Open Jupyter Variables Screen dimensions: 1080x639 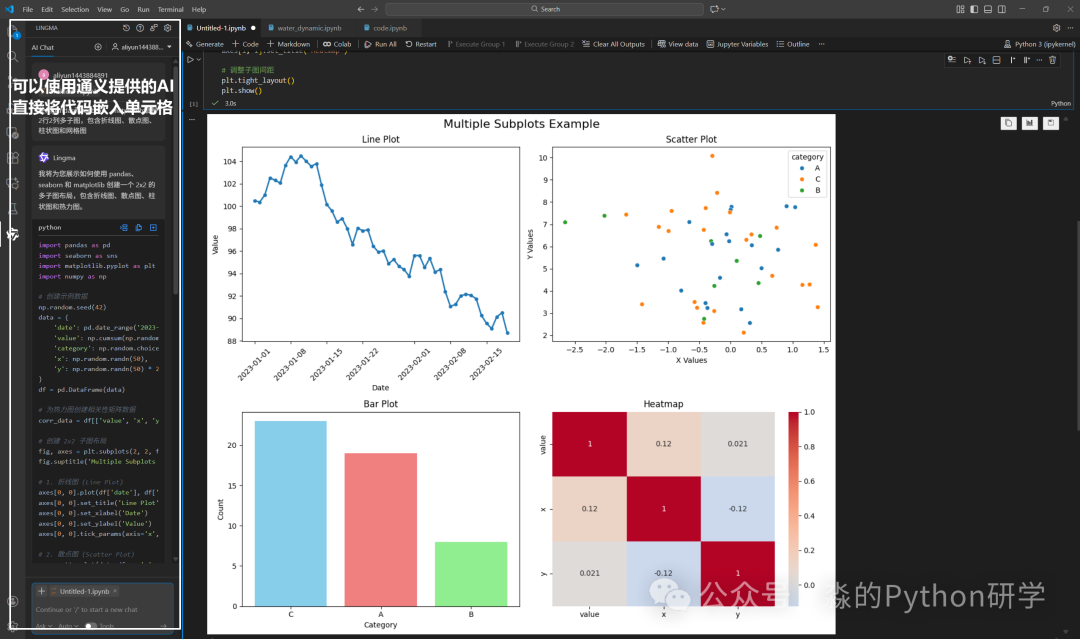(738, 44)
